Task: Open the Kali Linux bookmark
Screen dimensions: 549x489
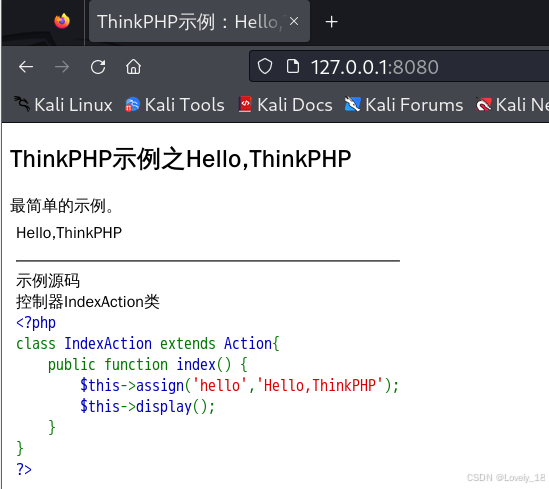Action: 63,105
